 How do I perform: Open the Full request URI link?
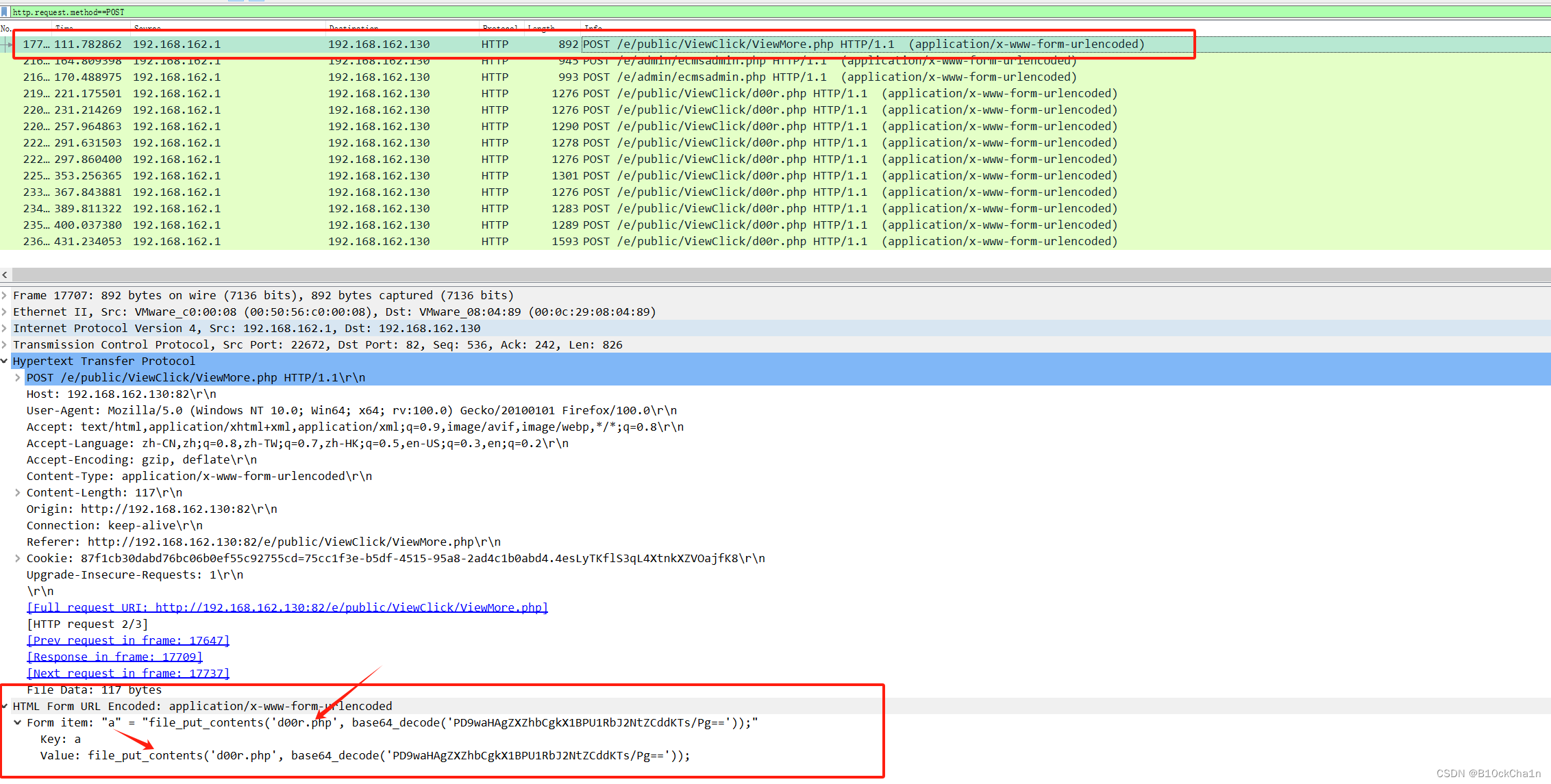tap(287, 608)
